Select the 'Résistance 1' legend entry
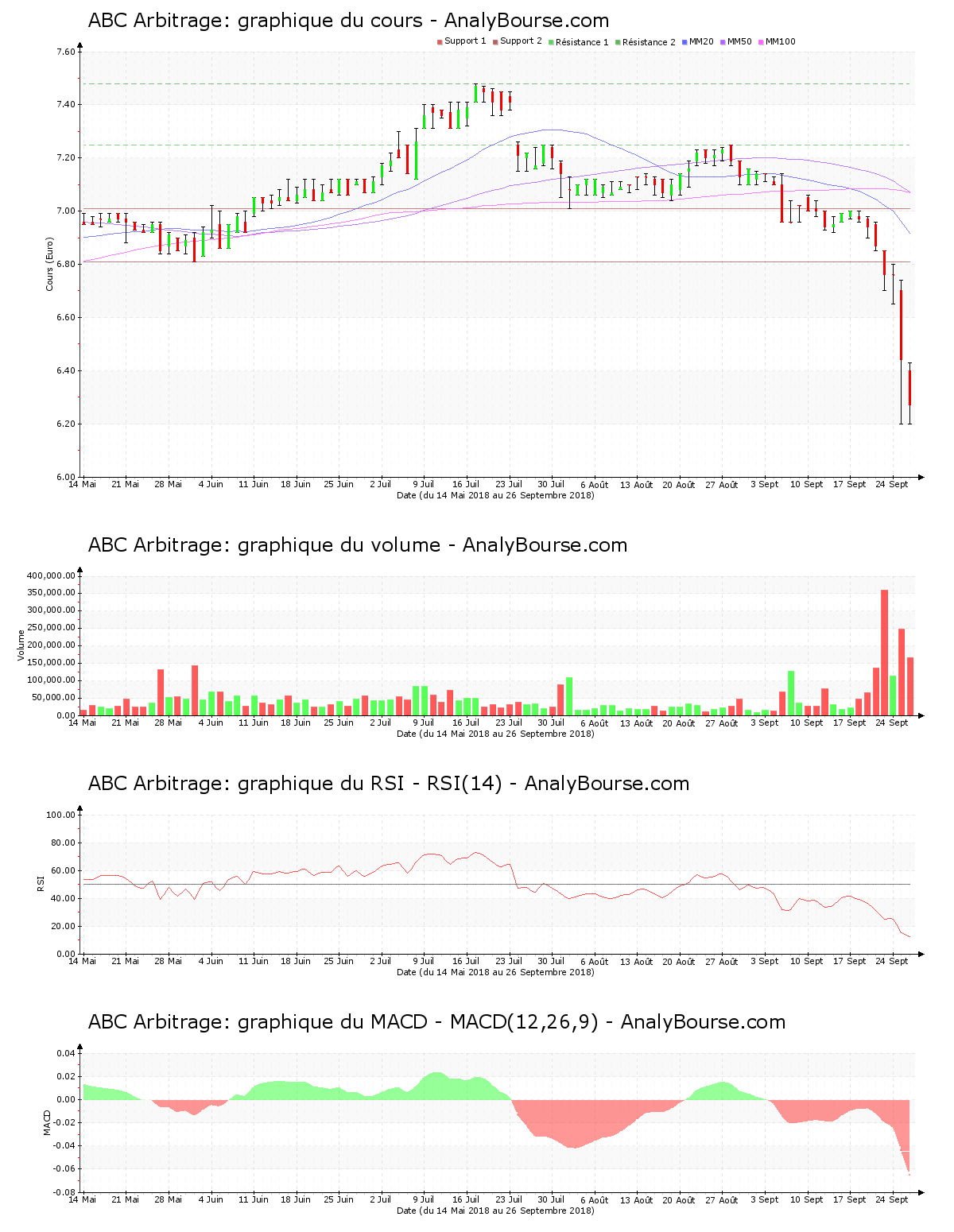The image size is (954, 1232). (x=578, y=41)
